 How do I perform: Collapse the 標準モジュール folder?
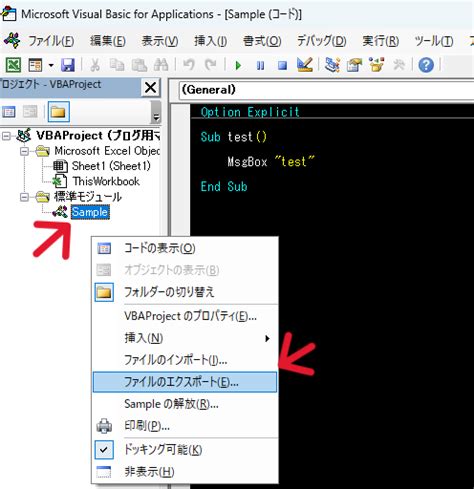click(24, 197)
